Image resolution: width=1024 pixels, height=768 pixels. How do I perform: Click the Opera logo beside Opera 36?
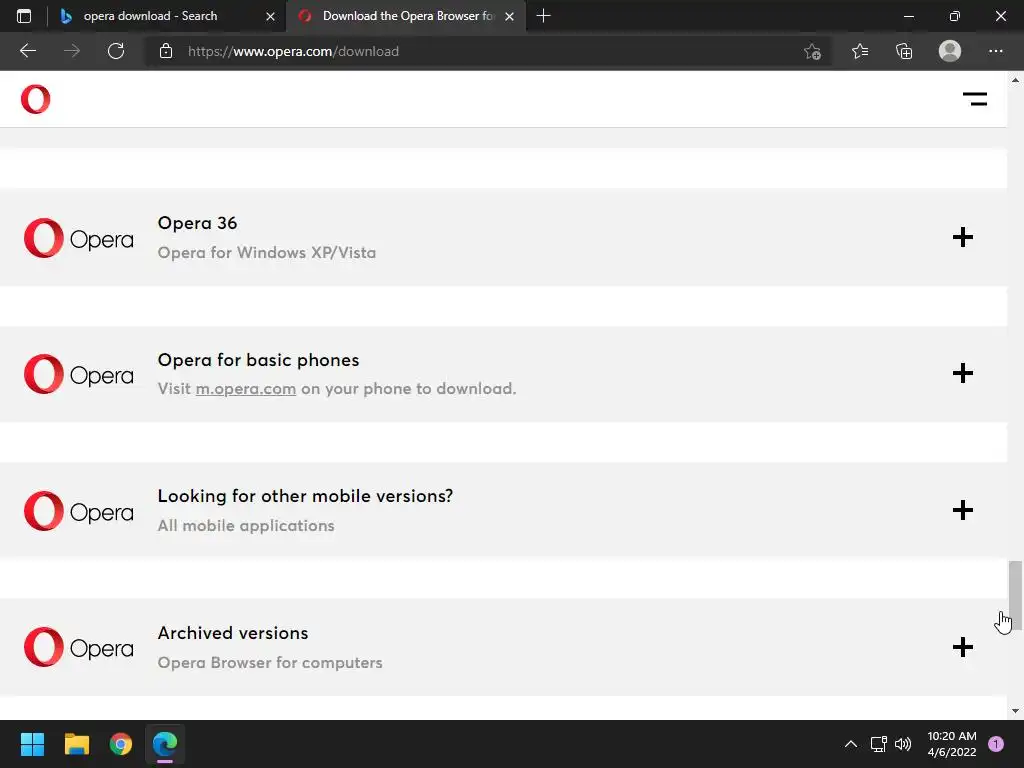pos(78,238)
